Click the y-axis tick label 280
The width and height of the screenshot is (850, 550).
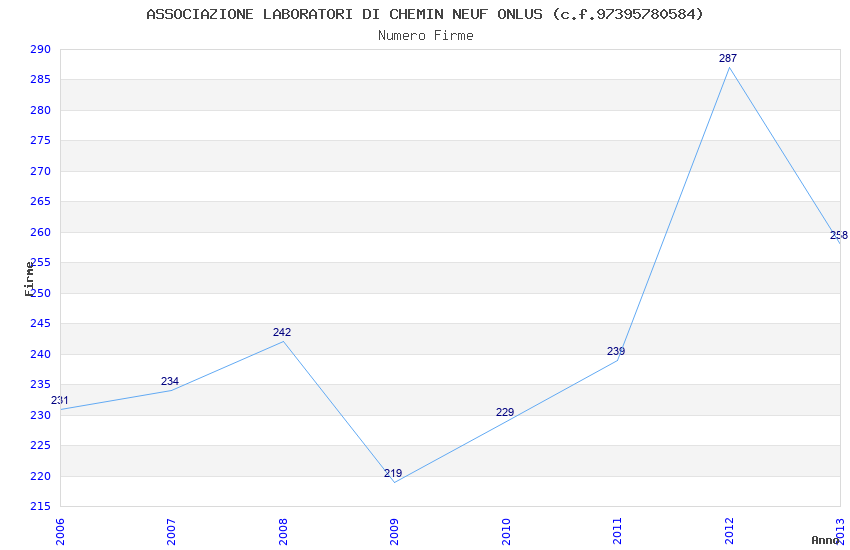[40, 110]
